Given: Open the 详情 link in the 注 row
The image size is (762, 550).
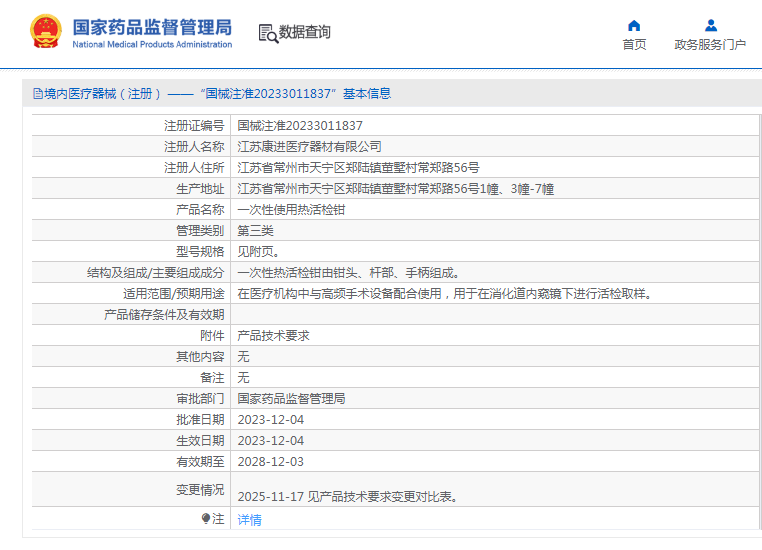Looking at the screenshot, I should (249, 520).
